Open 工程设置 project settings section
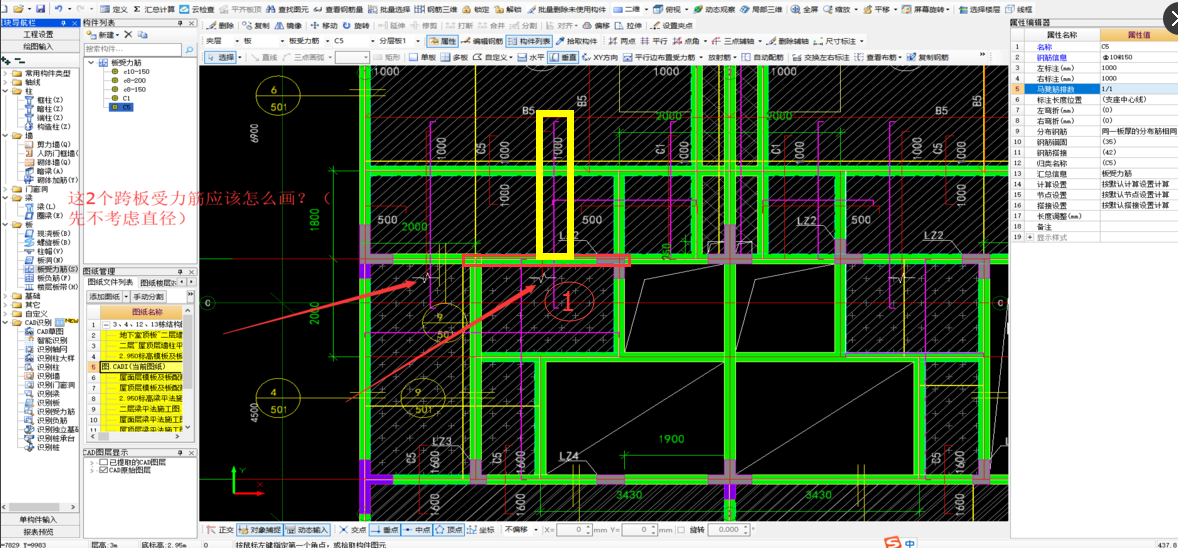 point(39,35)
